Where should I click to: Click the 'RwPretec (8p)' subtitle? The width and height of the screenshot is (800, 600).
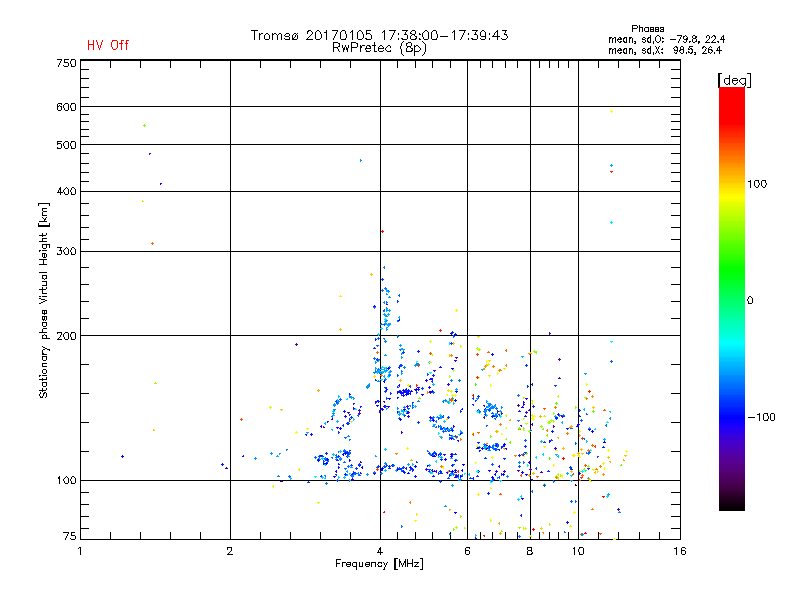pyautogui.click(x=379, y=48)
